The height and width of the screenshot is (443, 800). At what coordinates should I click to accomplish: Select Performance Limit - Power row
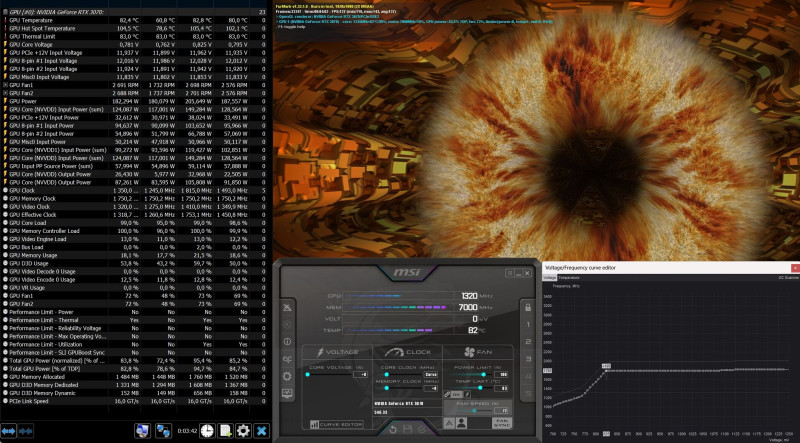134,312
